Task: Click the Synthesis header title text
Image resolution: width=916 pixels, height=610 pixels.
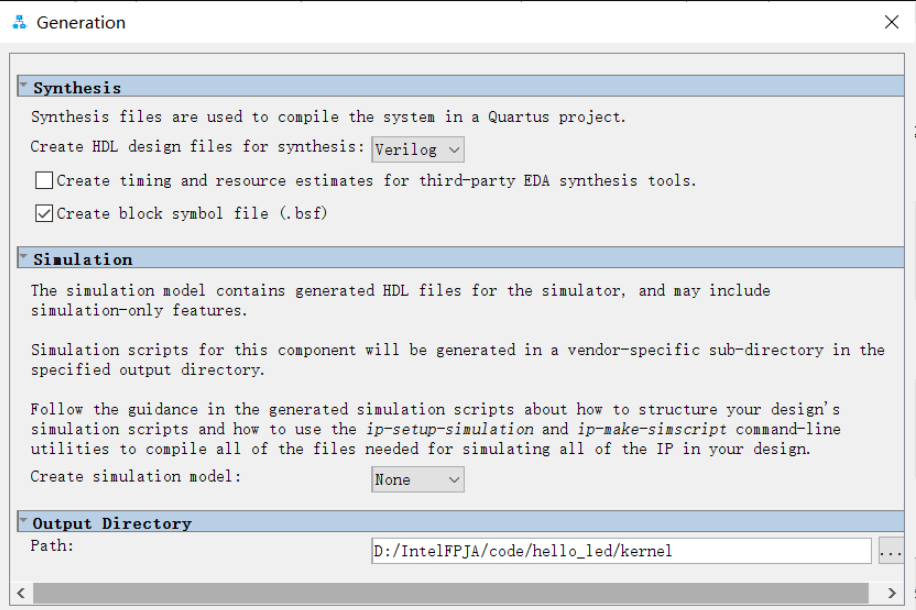Action: click(77, 88)
